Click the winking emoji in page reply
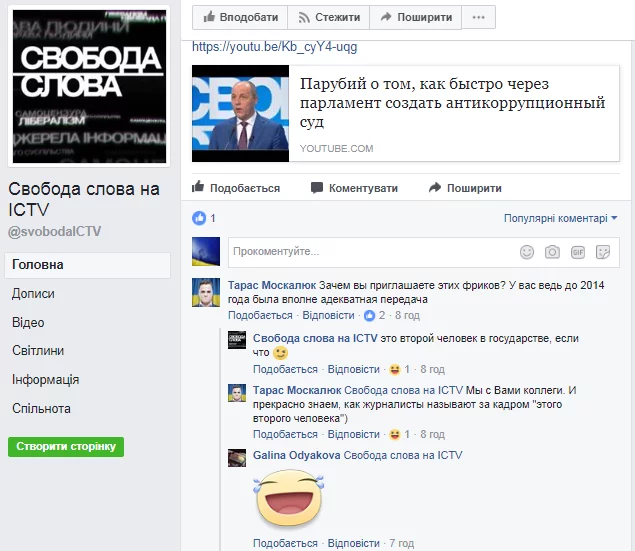This screenshot has width=635, height=551. click(280, 353)
